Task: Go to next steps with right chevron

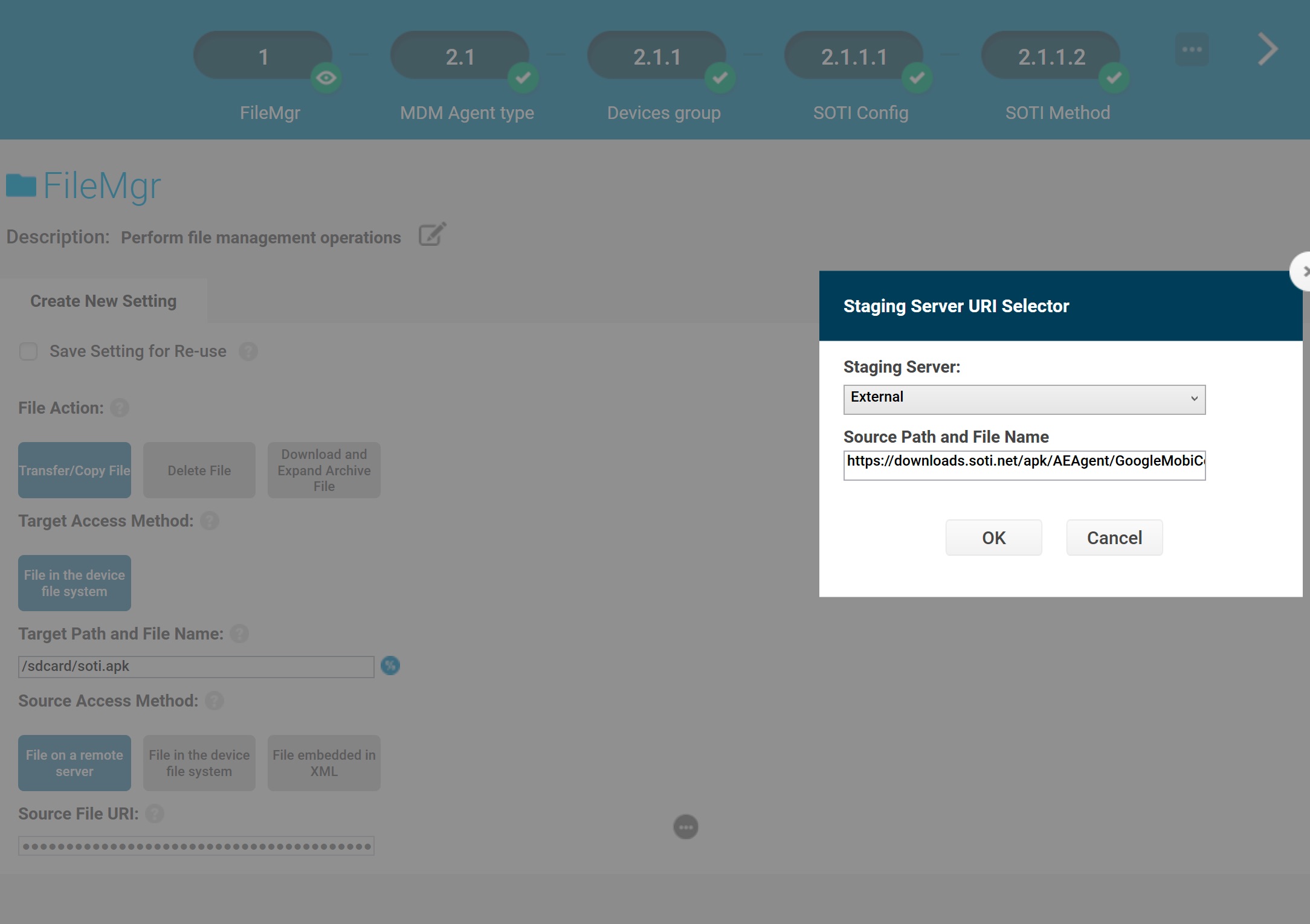Action: pyautogui.click(x=1267, y=50)
